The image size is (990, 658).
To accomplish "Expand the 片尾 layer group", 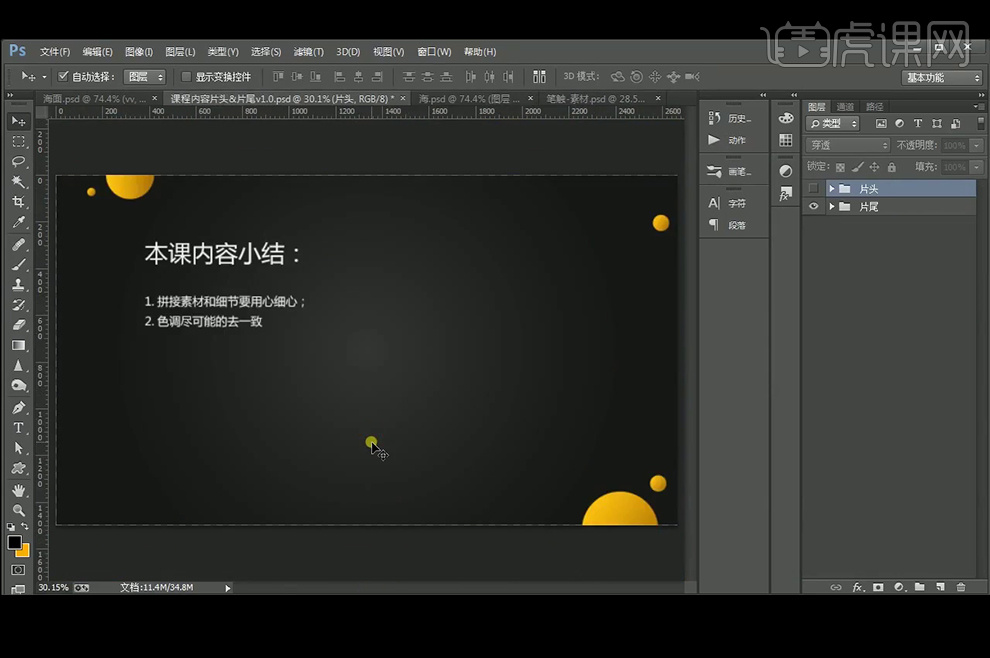I will click(x=832, y=206).
